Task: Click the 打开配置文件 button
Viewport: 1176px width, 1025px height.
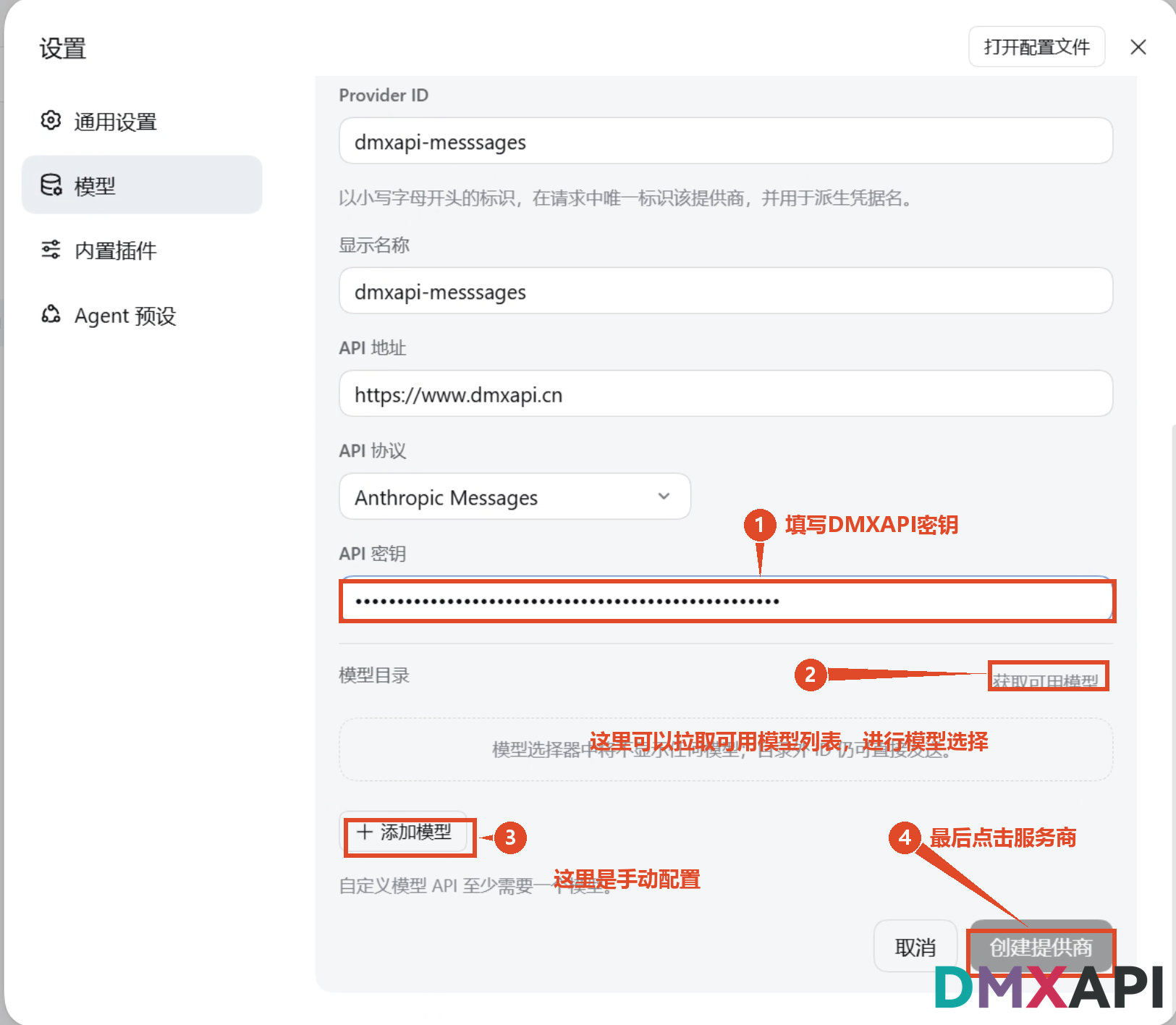Action: (1036, 47)
